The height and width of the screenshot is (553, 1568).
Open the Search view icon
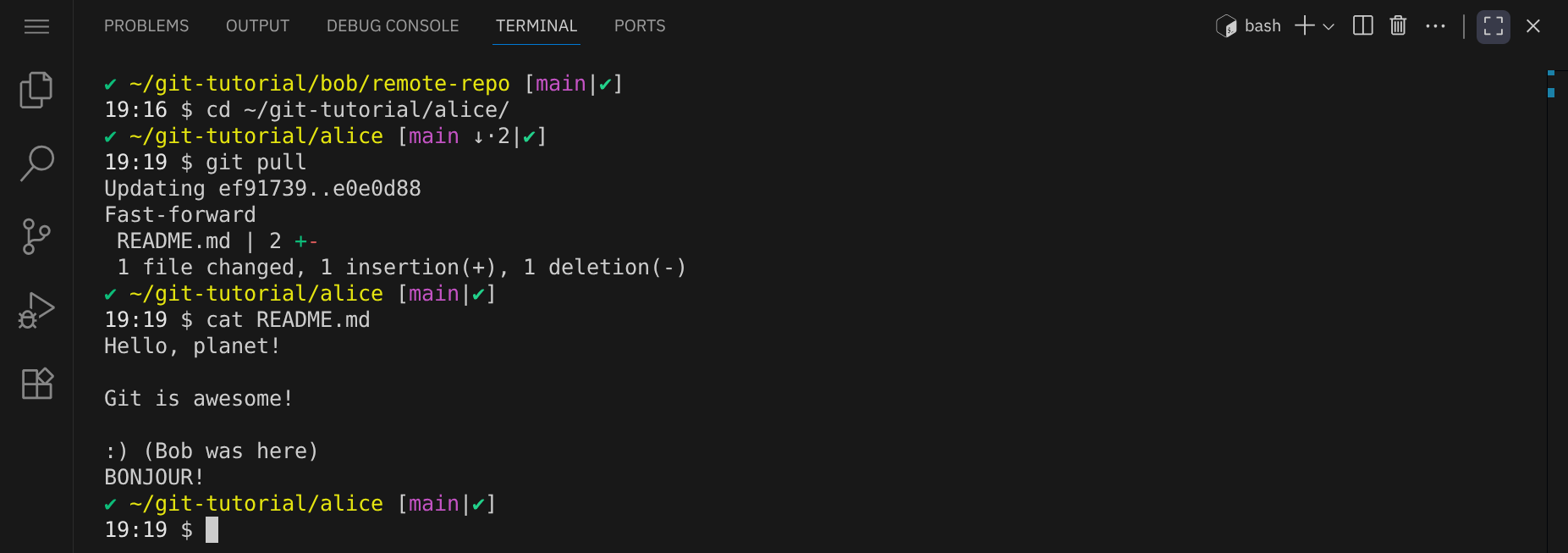tap(36, 163)
